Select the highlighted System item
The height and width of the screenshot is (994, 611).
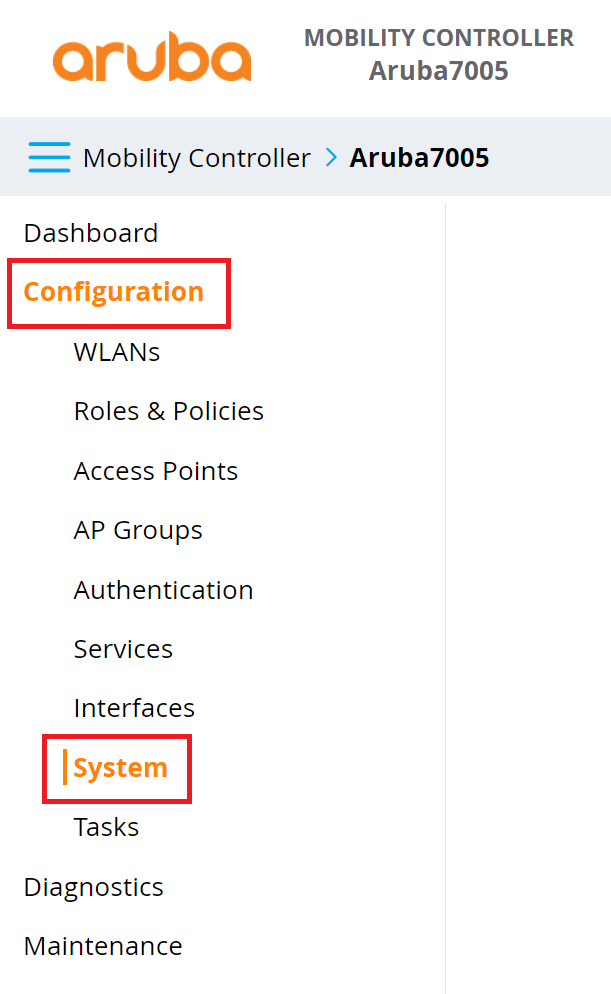pyautogui.click(x=120, y=768)
